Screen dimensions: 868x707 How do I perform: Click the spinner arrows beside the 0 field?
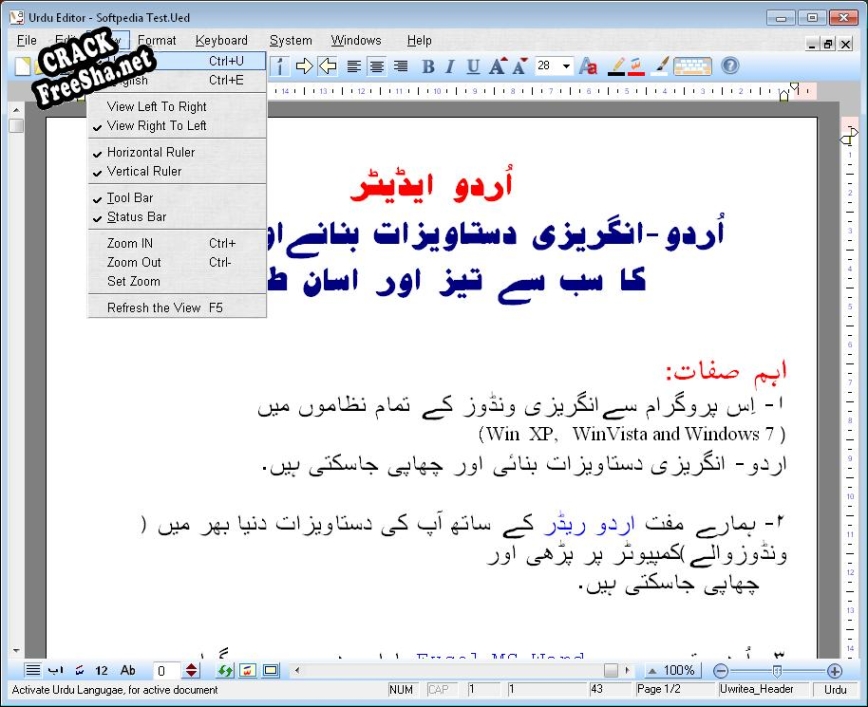coord(192,670)
